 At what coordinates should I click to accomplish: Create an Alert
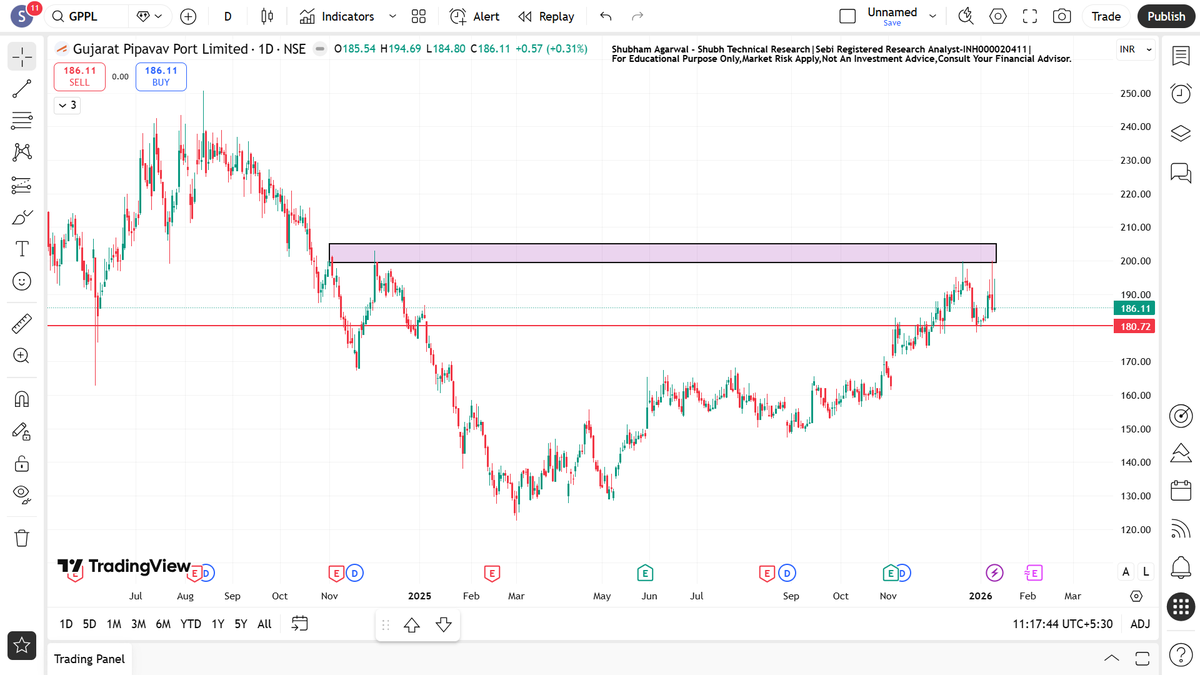coord(474,16)
